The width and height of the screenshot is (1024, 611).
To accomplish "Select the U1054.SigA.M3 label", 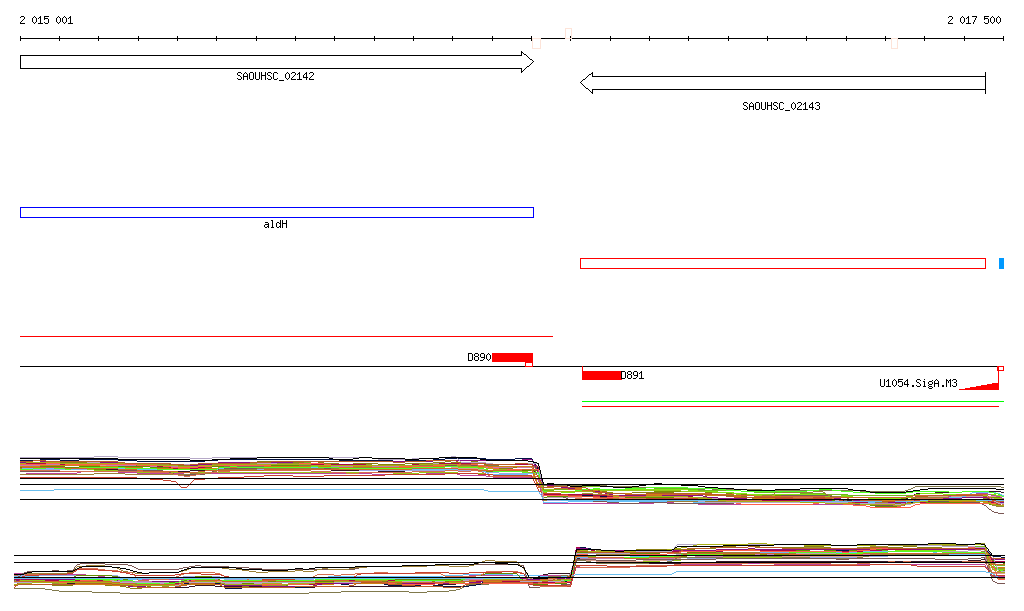I will pyautogui.click(x=918, y=383).
